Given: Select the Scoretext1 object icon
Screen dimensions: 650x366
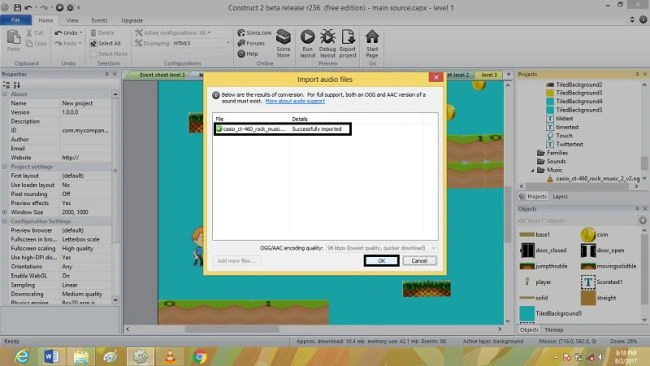Looking at the screenshot, I should [x=588, y=282].
